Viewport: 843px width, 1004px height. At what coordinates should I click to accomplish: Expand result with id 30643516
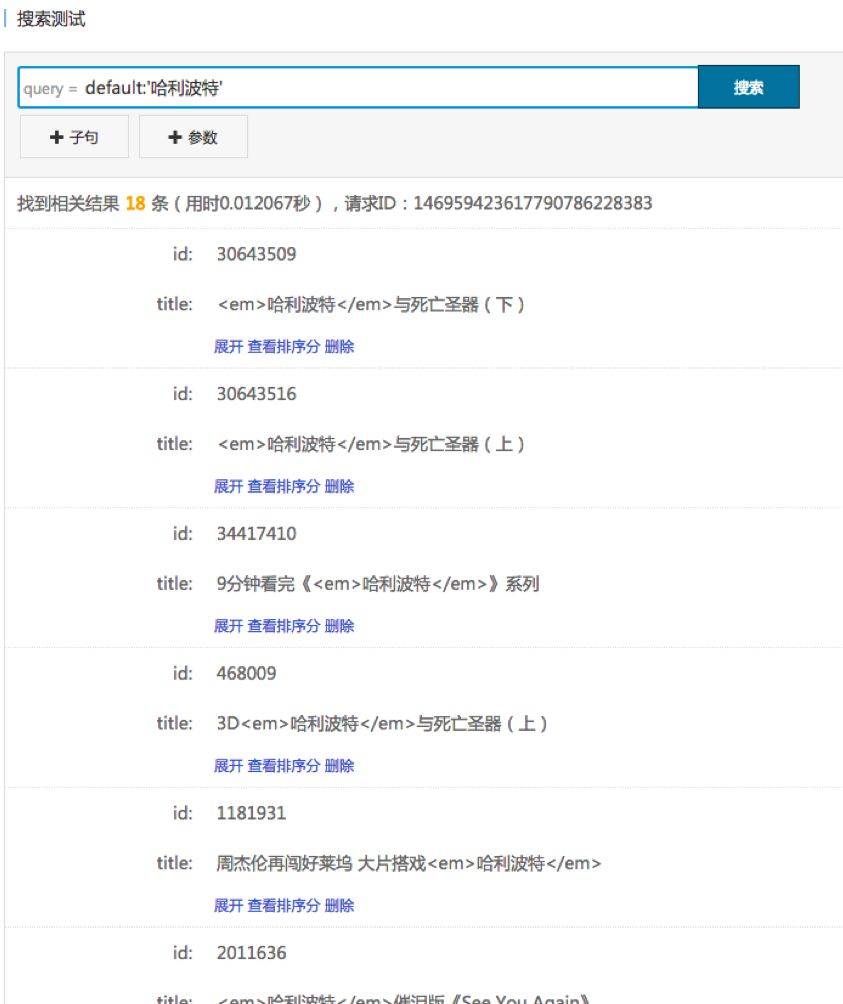click(x=229, y=487)
